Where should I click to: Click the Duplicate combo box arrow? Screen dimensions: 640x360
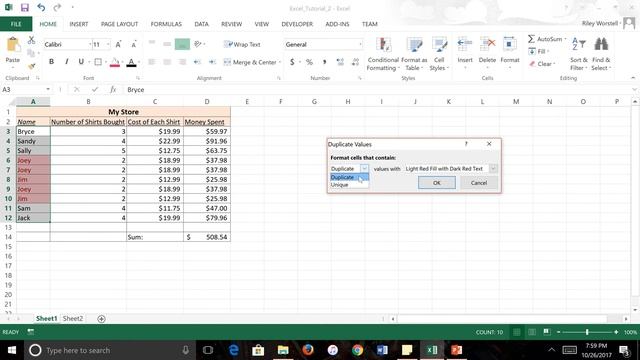(364, 169)
